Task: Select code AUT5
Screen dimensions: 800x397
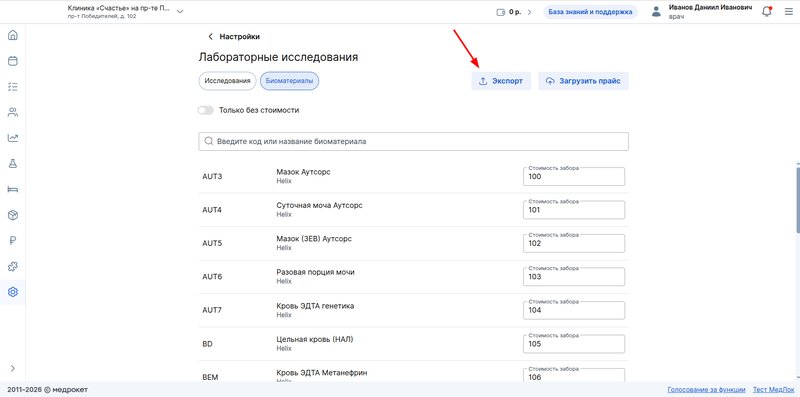Action: [x=212, y=243]
